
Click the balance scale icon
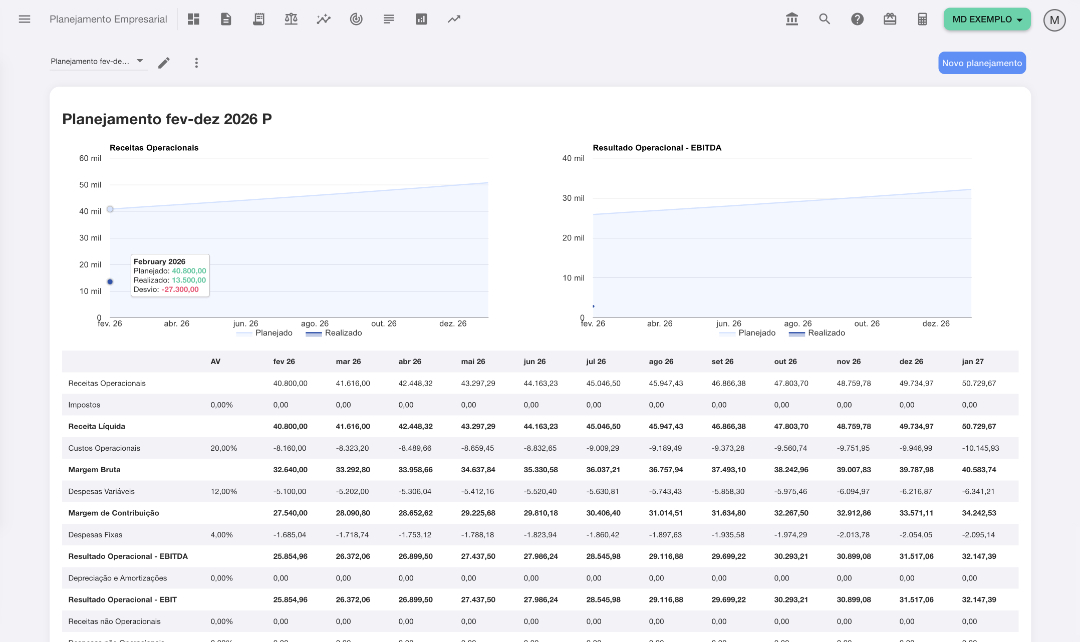click(x=291, y=19)
